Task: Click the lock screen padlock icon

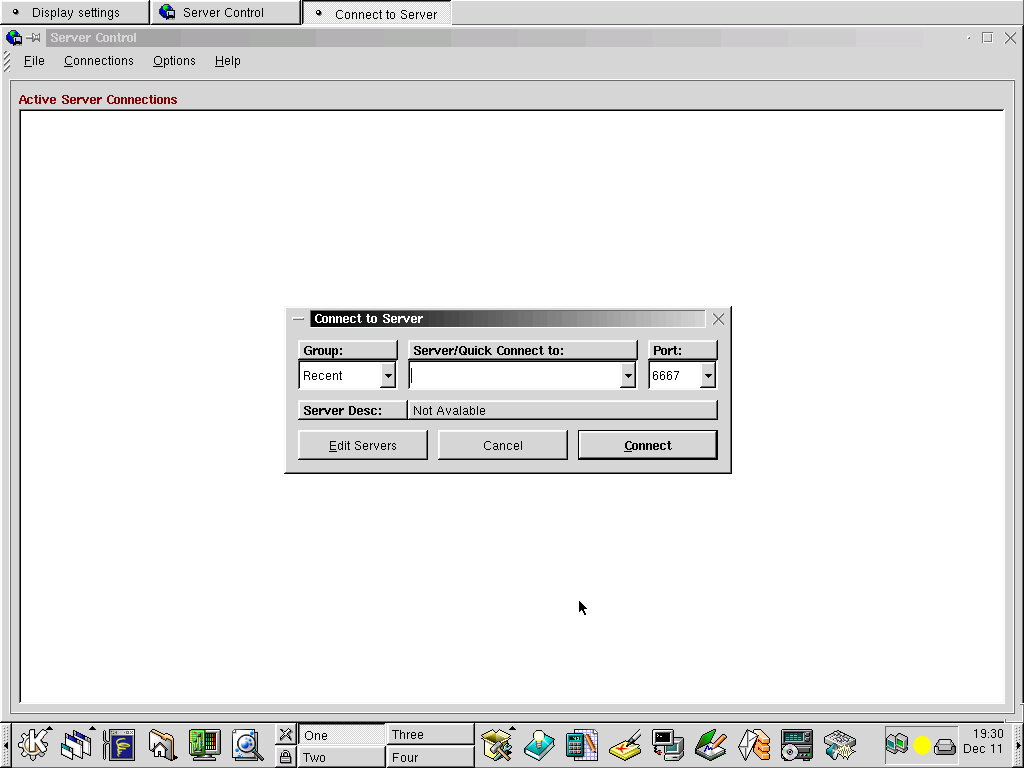Action: (285, 757)
